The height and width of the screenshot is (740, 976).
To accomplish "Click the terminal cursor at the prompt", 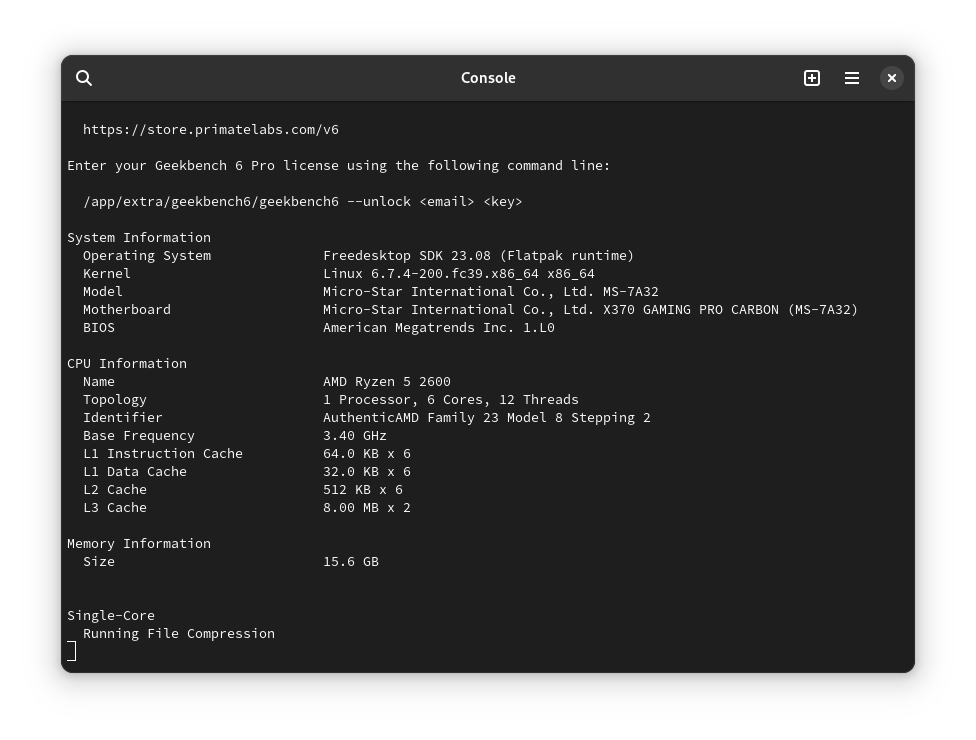I will pos(72,651).
